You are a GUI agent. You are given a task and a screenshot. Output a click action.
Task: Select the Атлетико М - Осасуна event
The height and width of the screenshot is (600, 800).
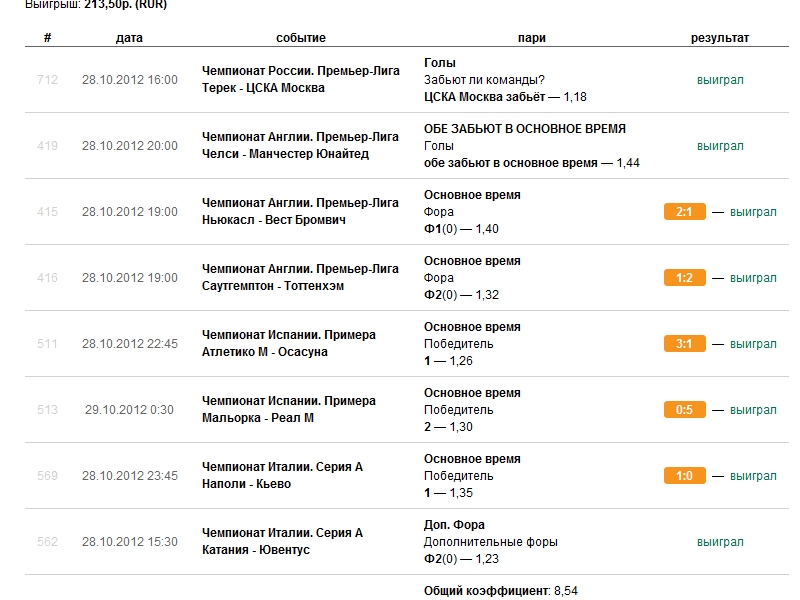click(x=265, y=352)
